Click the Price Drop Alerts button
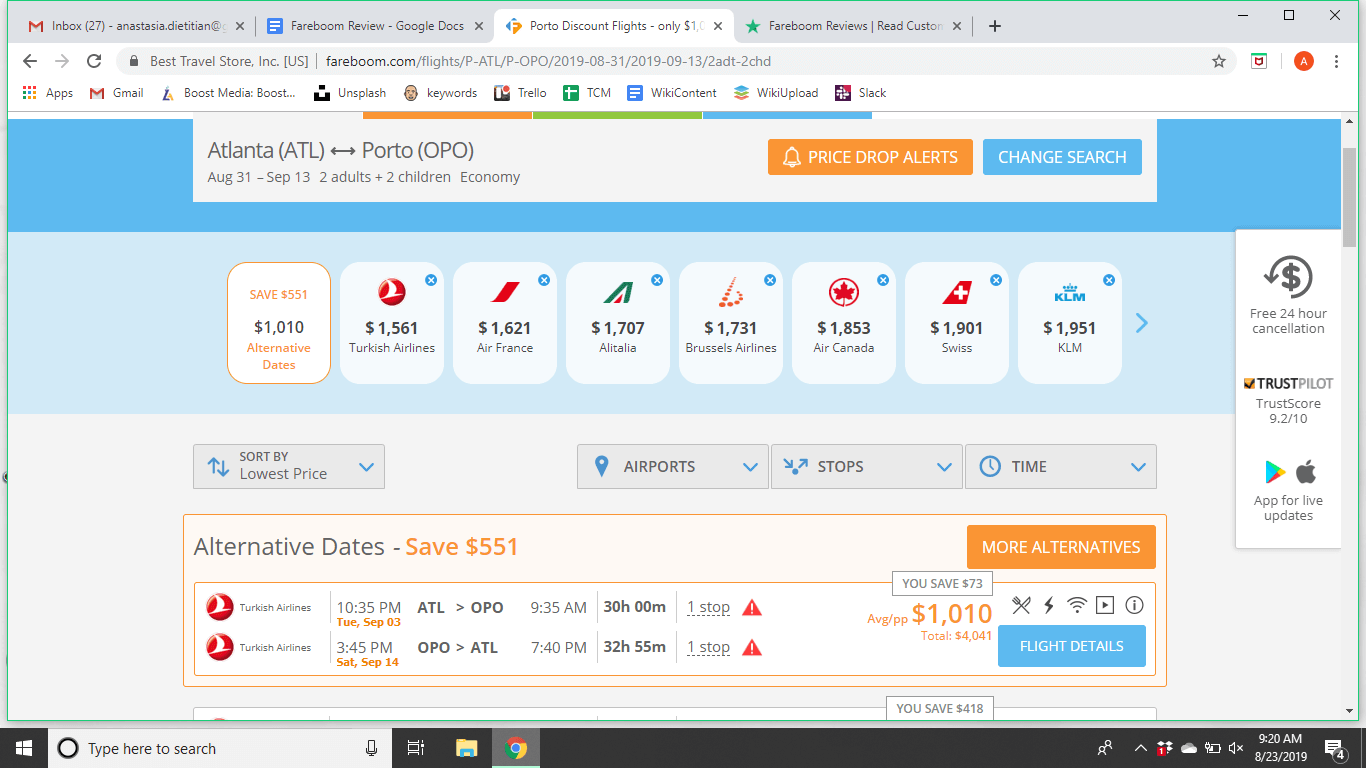The image size is (1366, 768). (870, 157)
